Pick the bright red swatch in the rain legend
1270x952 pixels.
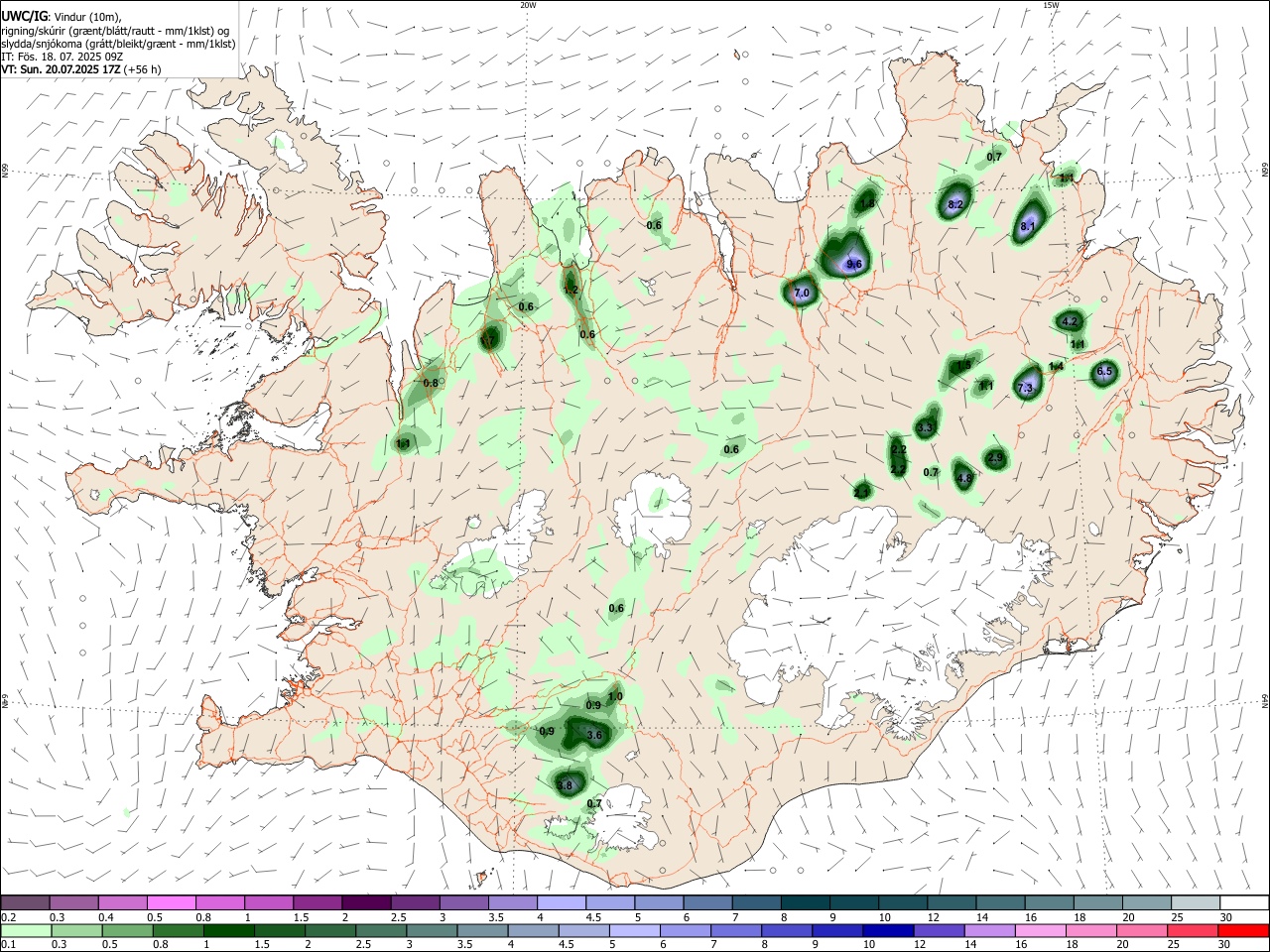1243,931
